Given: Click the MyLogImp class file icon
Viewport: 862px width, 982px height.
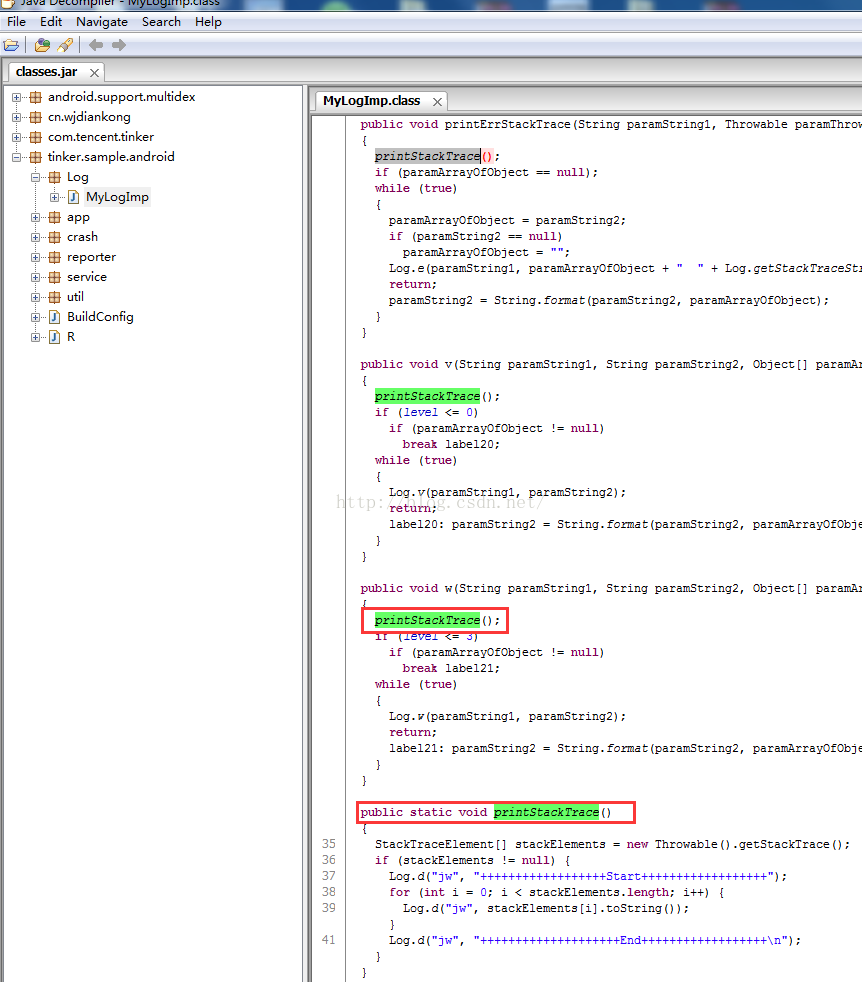Looking at the screenshot, I should click(74, 197).
